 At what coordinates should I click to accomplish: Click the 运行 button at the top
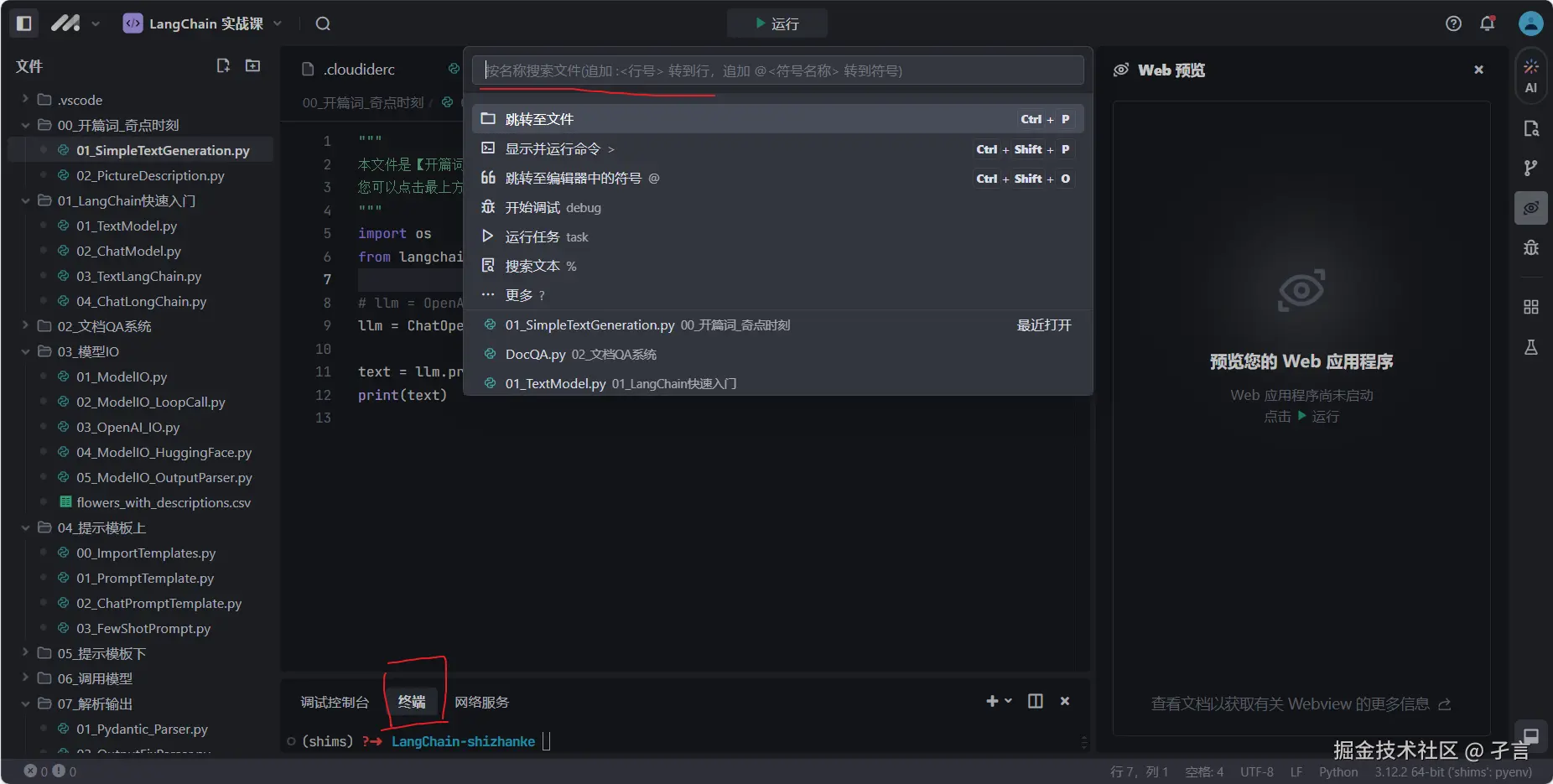[x=777, y=23]
